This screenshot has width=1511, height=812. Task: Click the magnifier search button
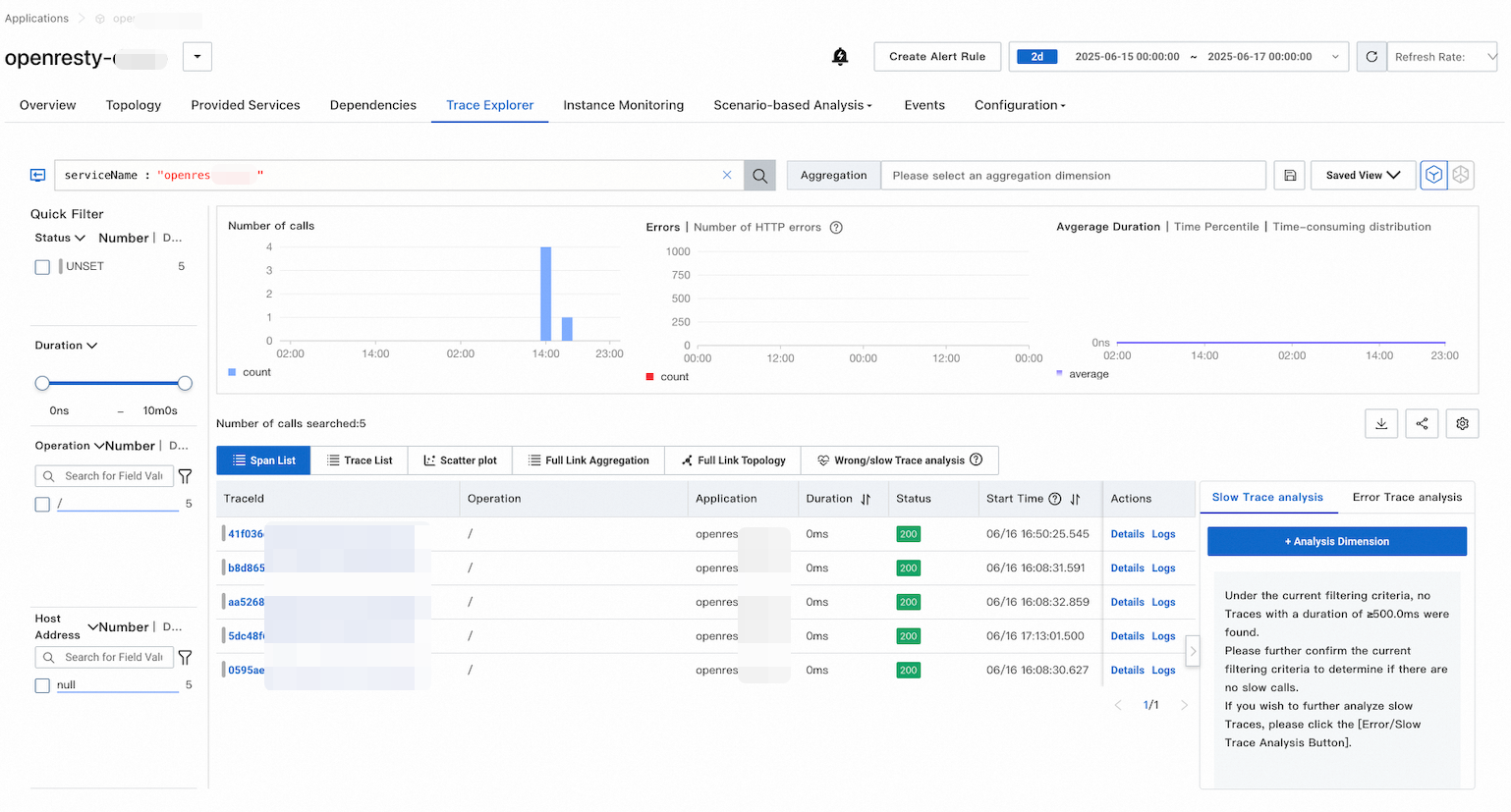(759, 176)
